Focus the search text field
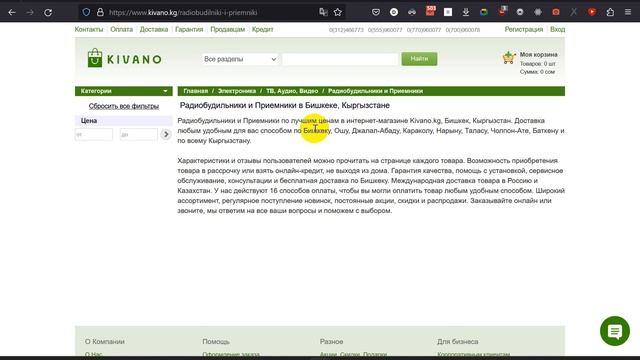 point(340,59)
